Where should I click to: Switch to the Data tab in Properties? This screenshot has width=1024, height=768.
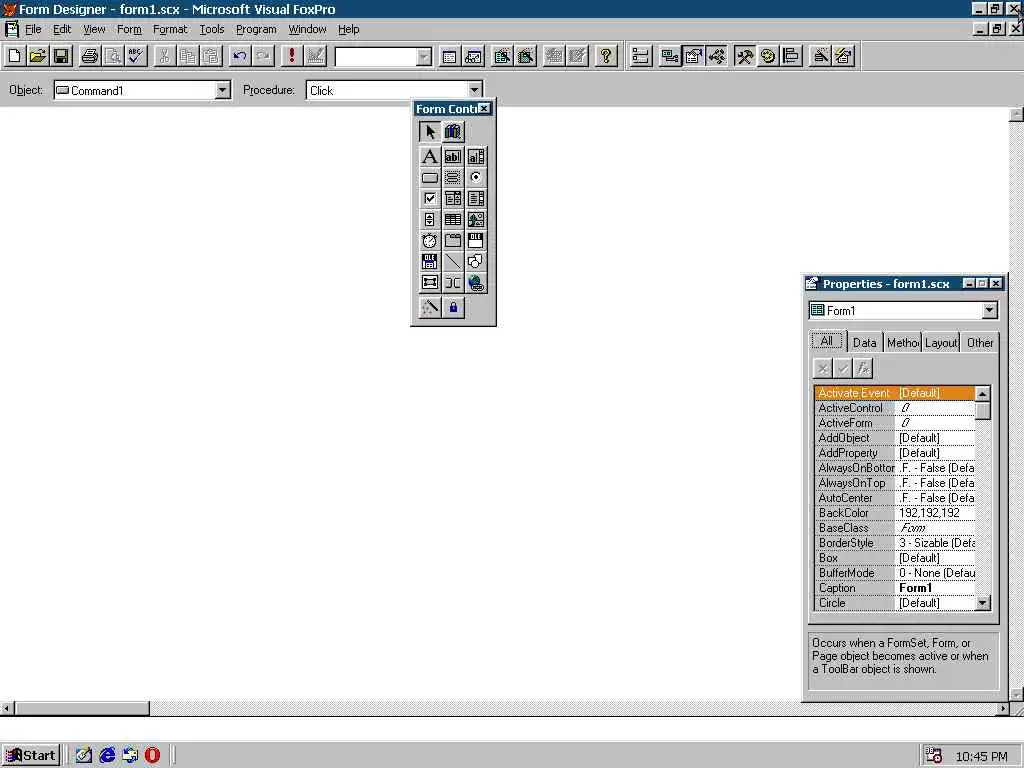click(x=865, y=343)
